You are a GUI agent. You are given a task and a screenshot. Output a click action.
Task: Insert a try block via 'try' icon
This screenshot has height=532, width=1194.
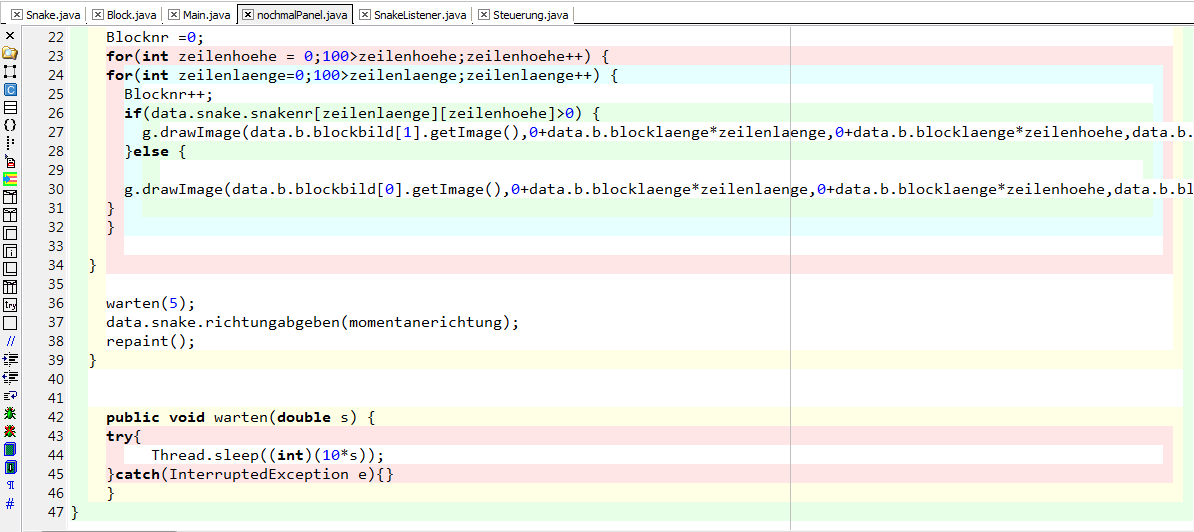click(x=10, y=305)
